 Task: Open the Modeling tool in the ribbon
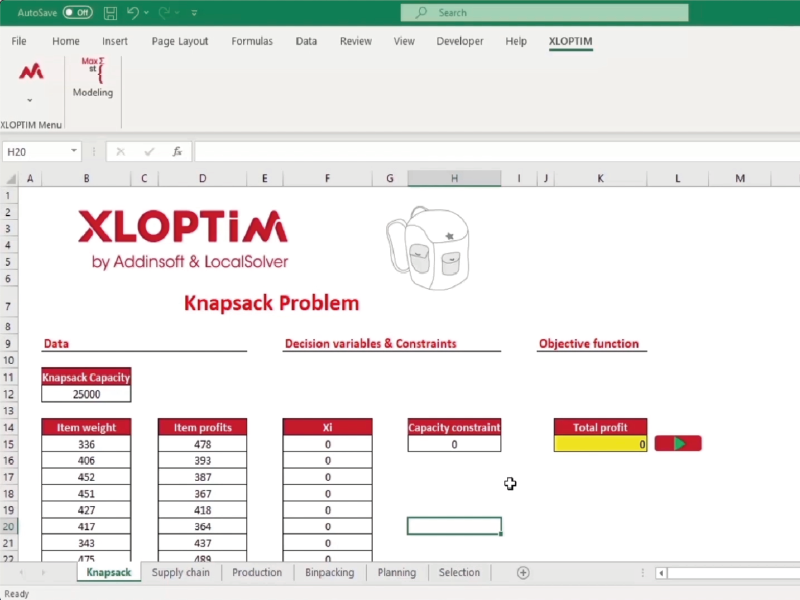click(93, 78)
